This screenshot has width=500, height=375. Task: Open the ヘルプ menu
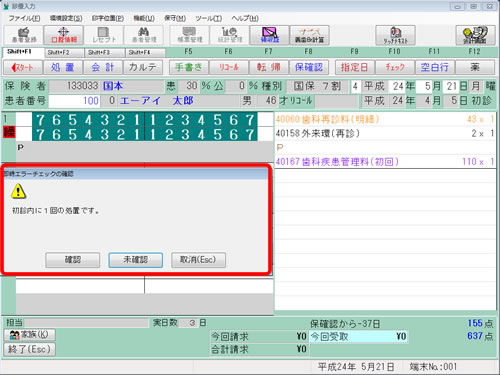tap(245, 18)
